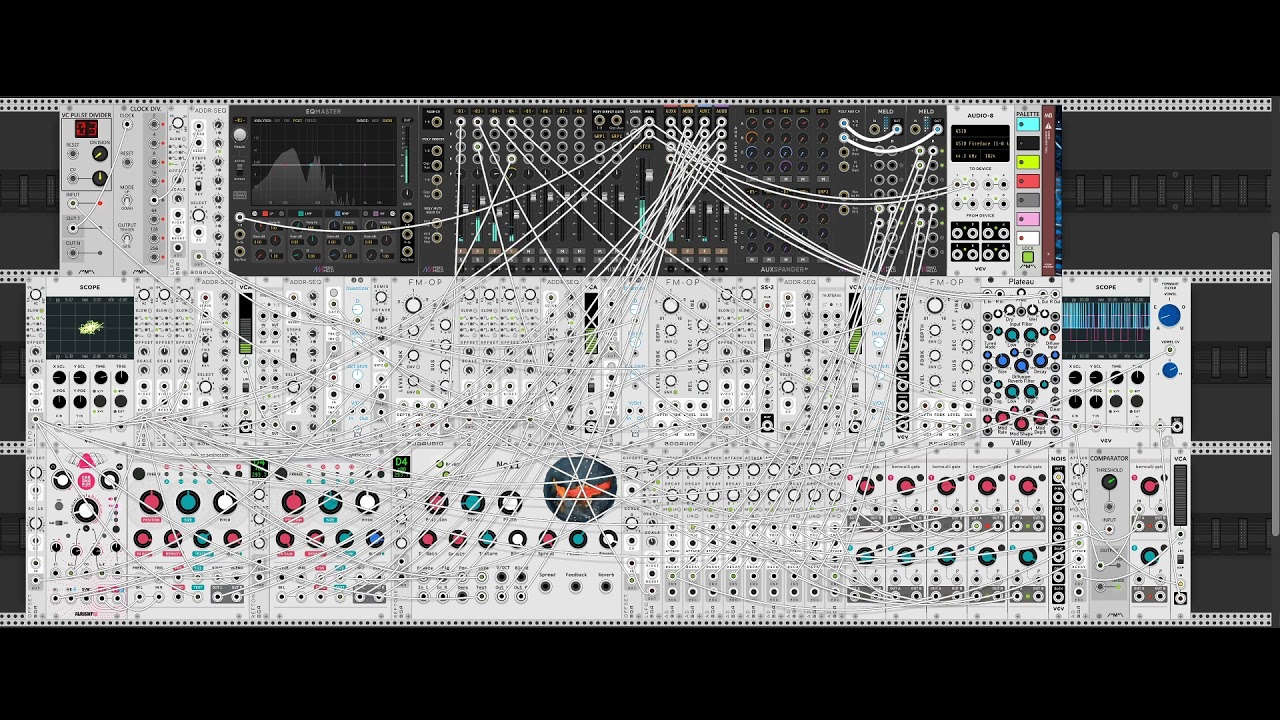Adjust the CV knob on VC Pulse Divider
Viewport: 1280px width, 720px height.
click(100, 178)
